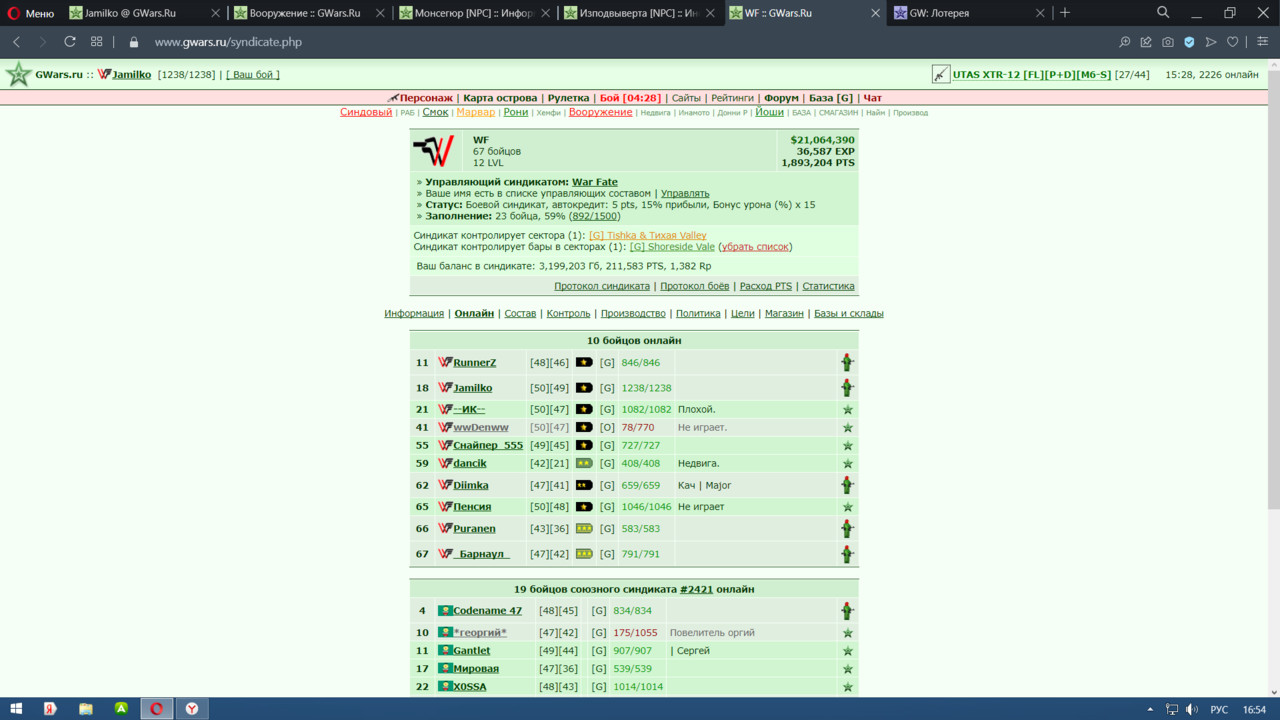Open the find-in-page search icon in address bar
The width and height of the screenshot is (1280, 720).
[1124, 42]
